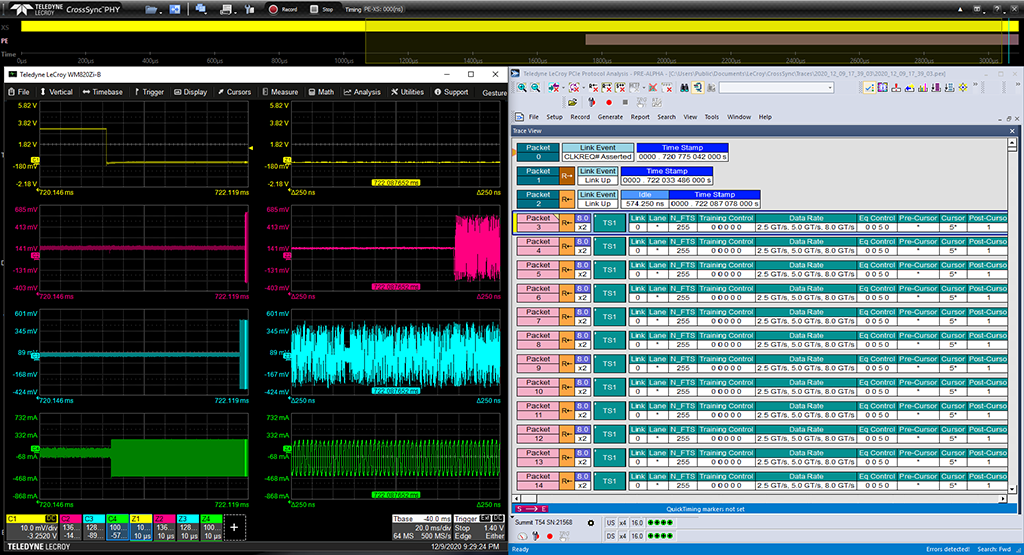Open the folder icon in CrossSync toolbar

150,9
